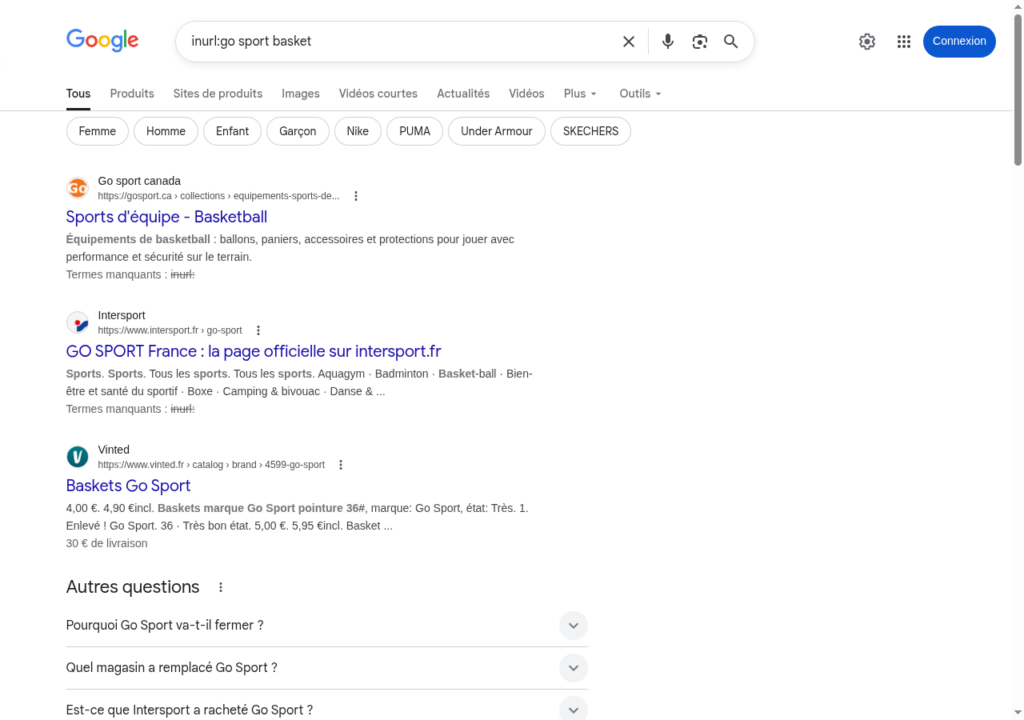Click the Google logo
The width and height of the screenshot is (1024, 720).
(102, 41)
